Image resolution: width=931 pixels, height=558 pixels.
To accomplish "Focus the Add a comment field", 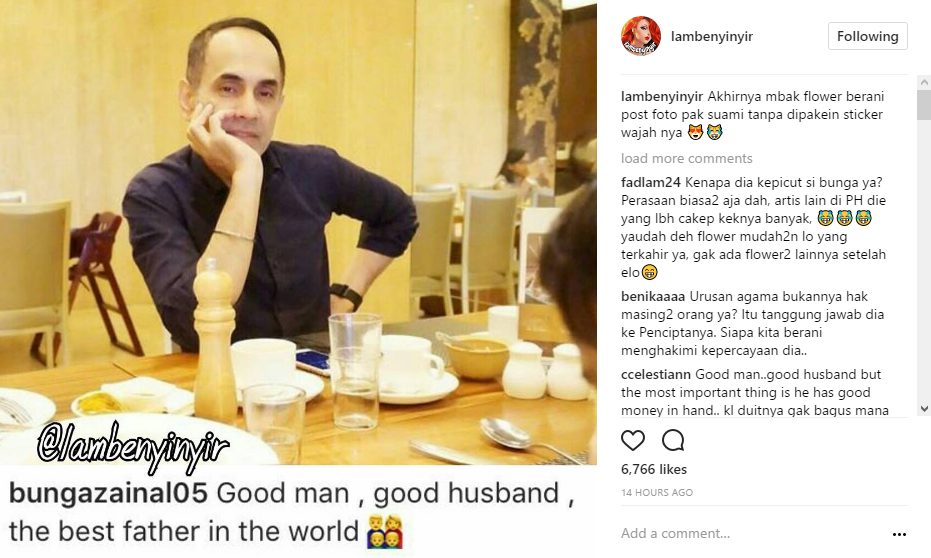I will click(x=754, y=533).
